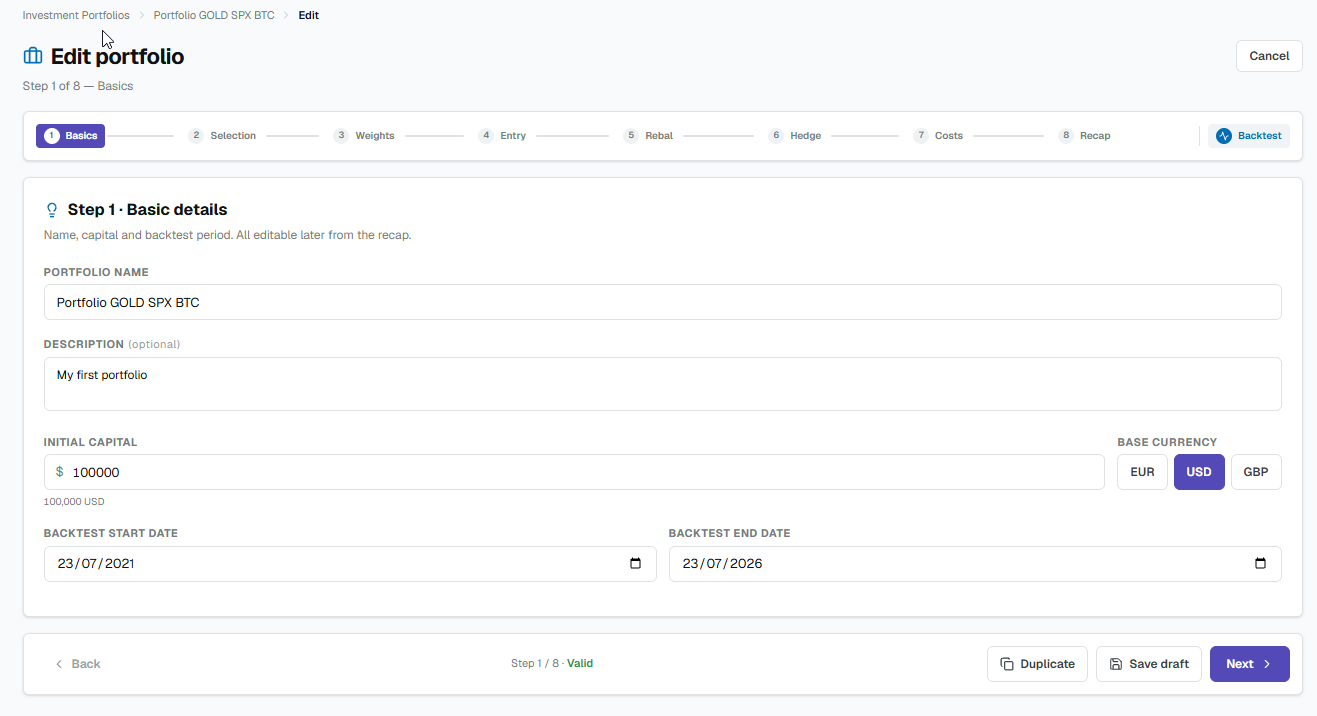Click the dollar sign in capital field

[x=60, y=472]
